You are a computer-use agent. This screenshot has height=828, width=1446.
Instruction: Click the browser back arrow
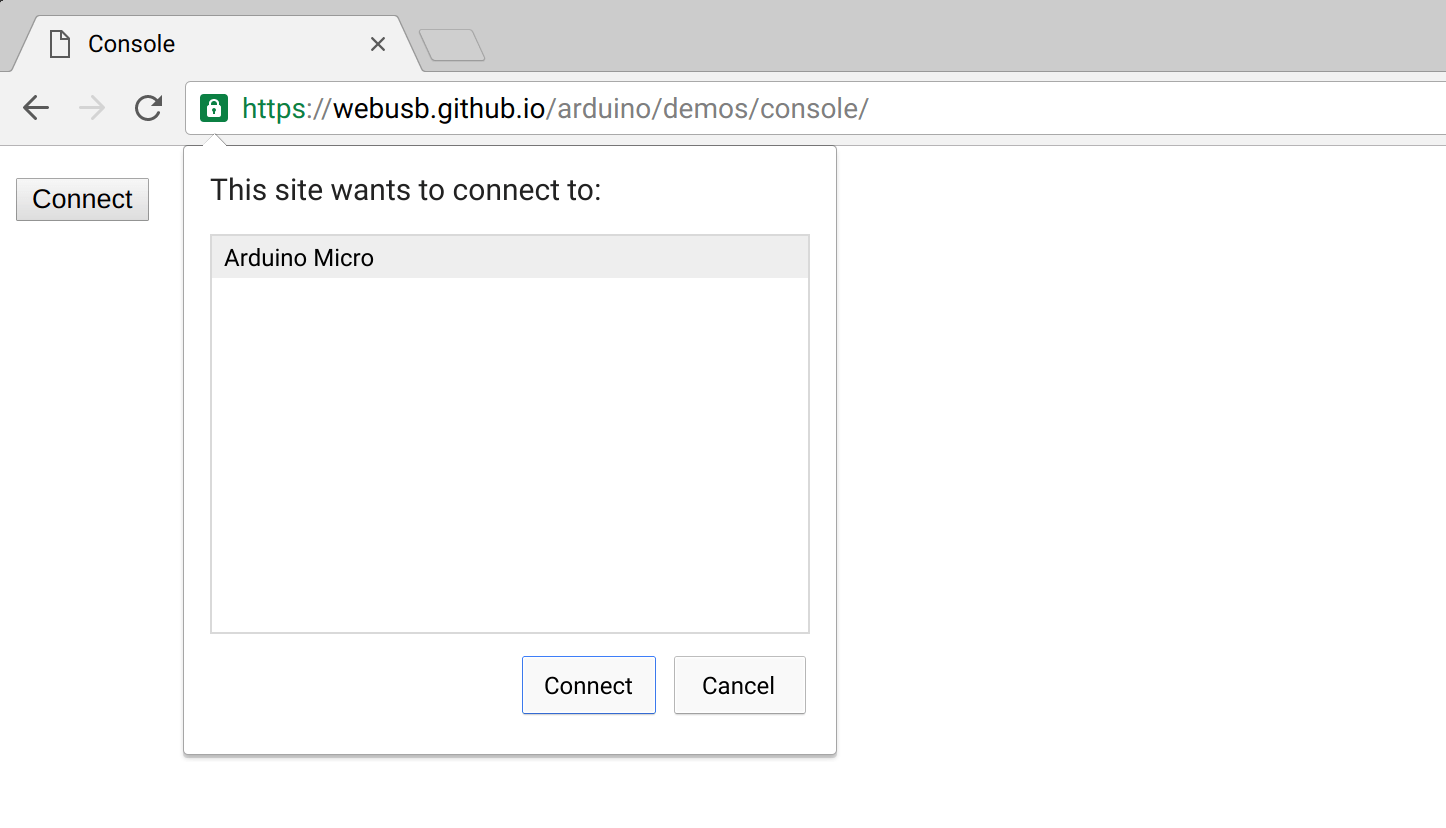36,108
